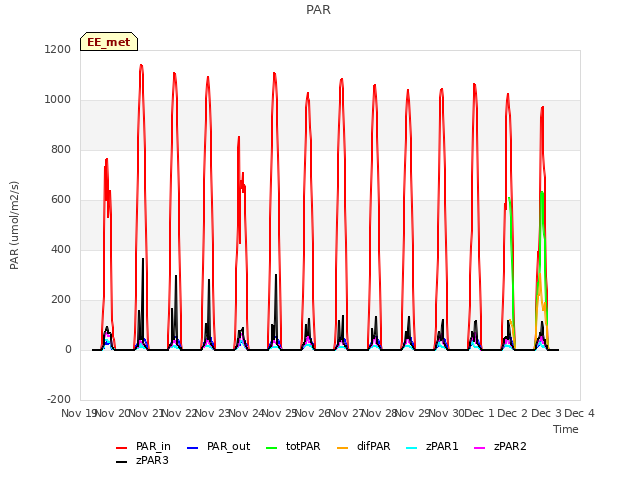The width and height of the screenshot is (640, 480).
Task: Click the Time x-axis label
Action: point(566,429)
